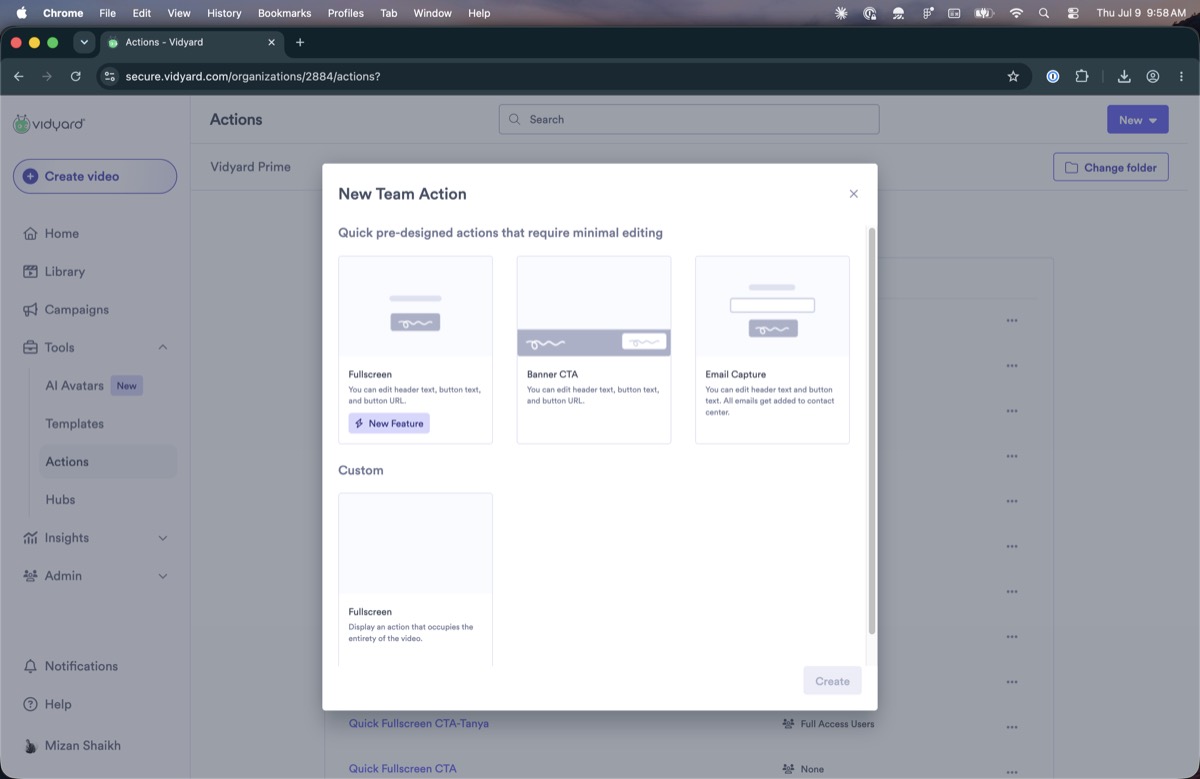Select the Custom Fullscreen action card

415,579
